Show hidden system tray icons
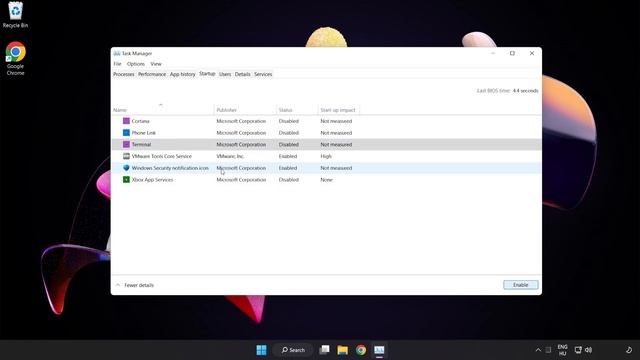The width and height of the screenshot is (640, 360). (538, 350)
